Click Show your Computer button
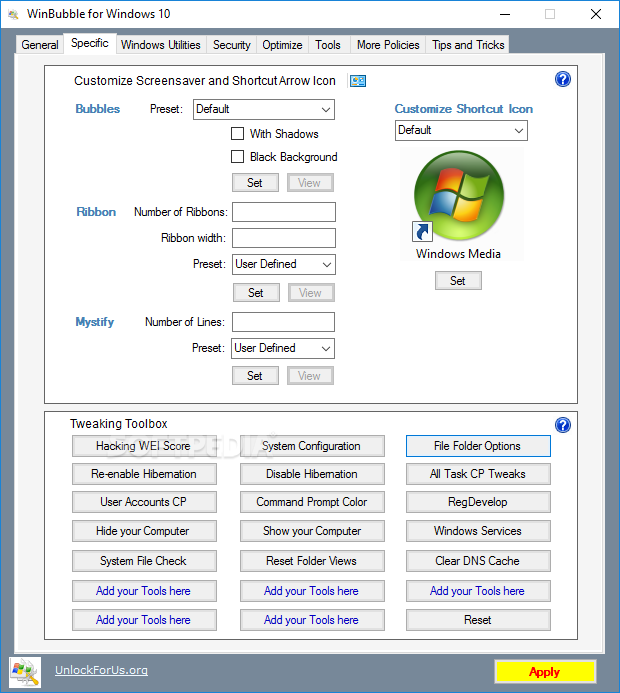This screenshot has height=693, width=620. point(312,531)
